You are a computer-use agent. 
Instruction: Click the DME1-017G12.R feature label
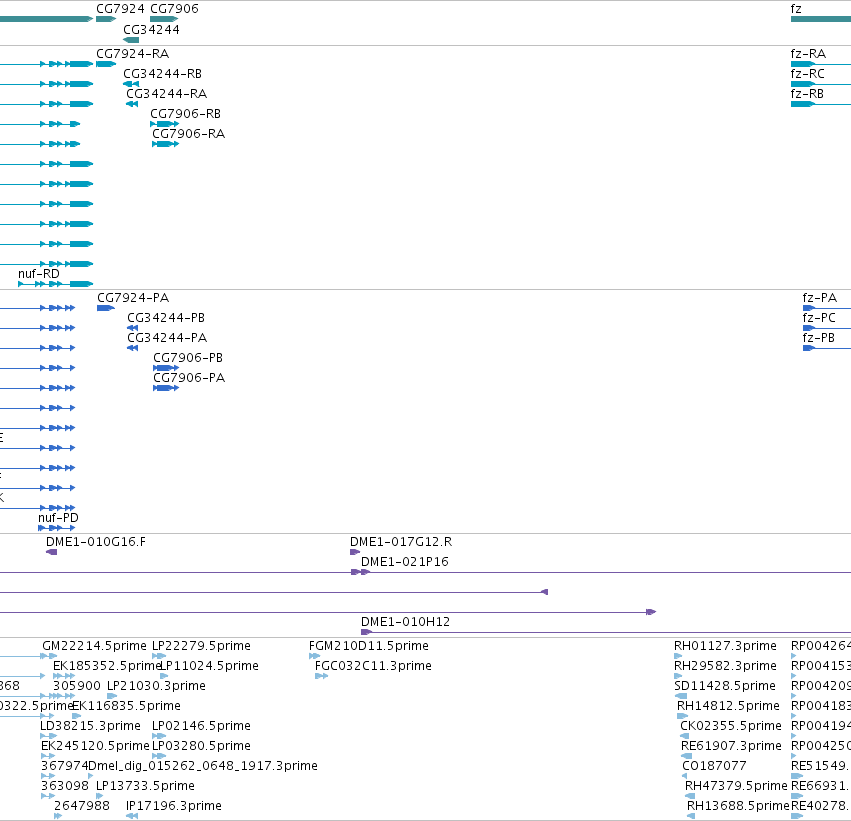point(401,542)
